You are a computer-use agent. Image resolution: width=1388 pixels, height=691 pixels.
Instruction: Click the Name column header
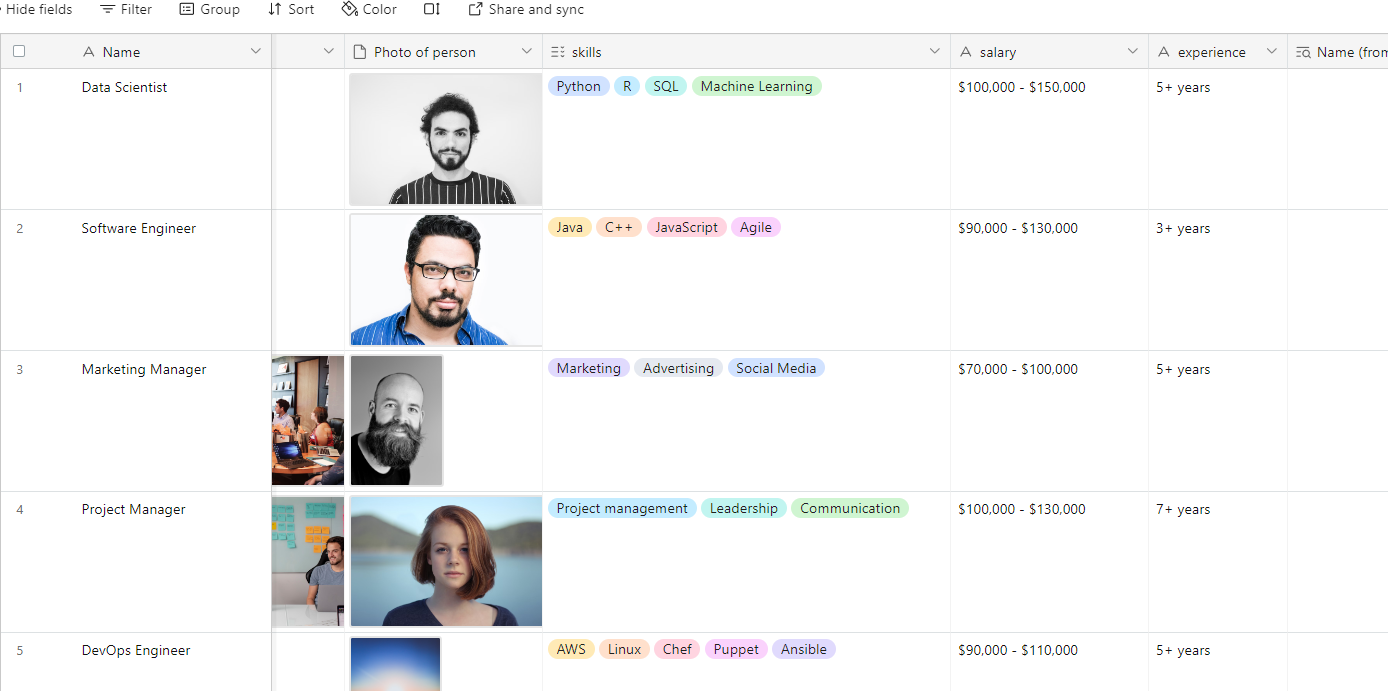tap(171, 52)
